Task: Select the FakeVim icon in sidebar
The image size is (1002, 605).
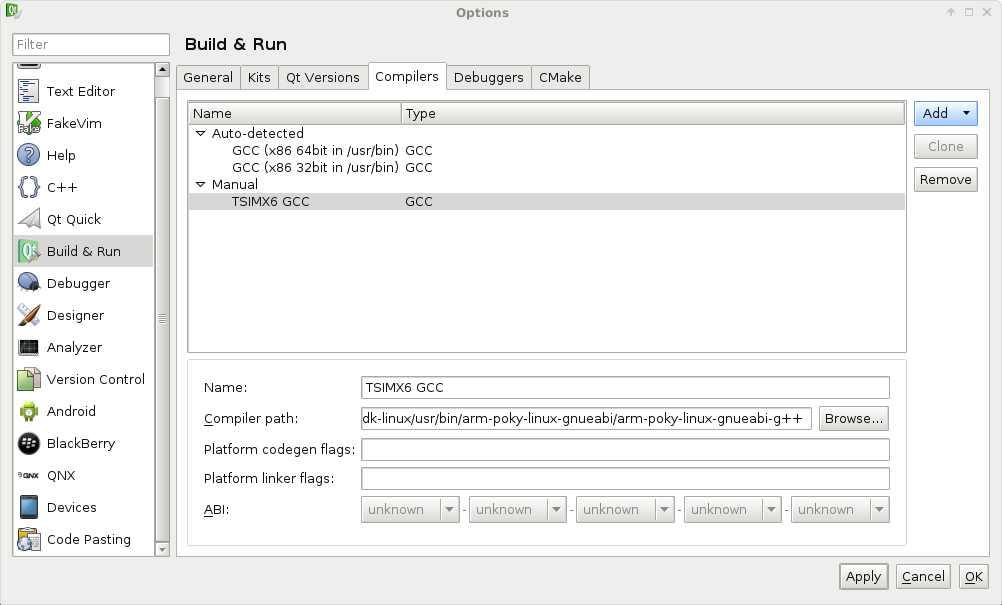Action: pos(28,123)
